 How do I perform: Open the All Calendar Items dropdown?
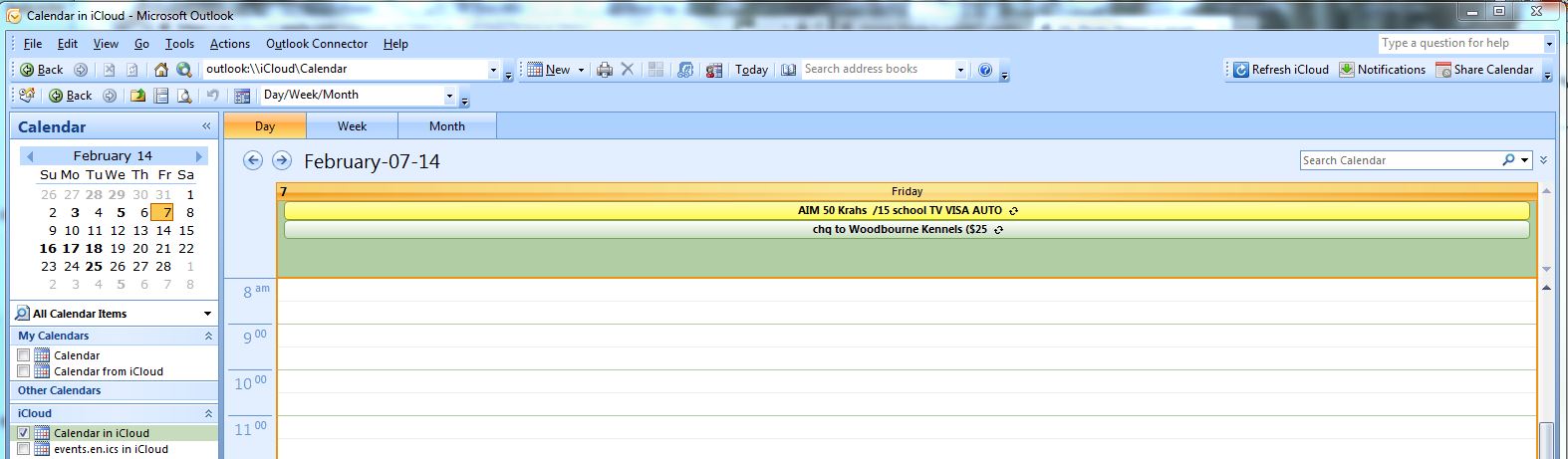point(207,314)
